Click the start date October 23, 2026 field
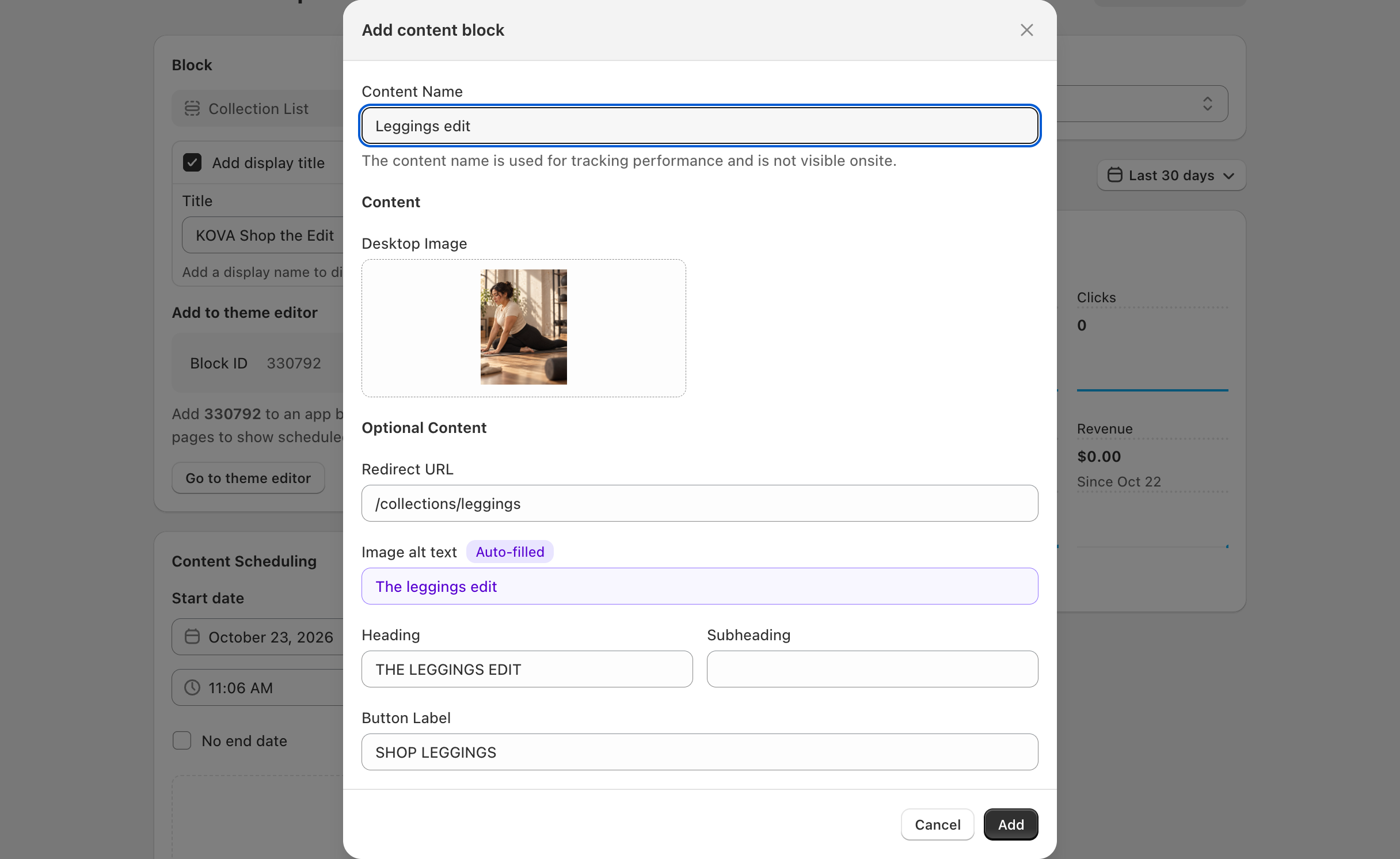 coord(258,637)
